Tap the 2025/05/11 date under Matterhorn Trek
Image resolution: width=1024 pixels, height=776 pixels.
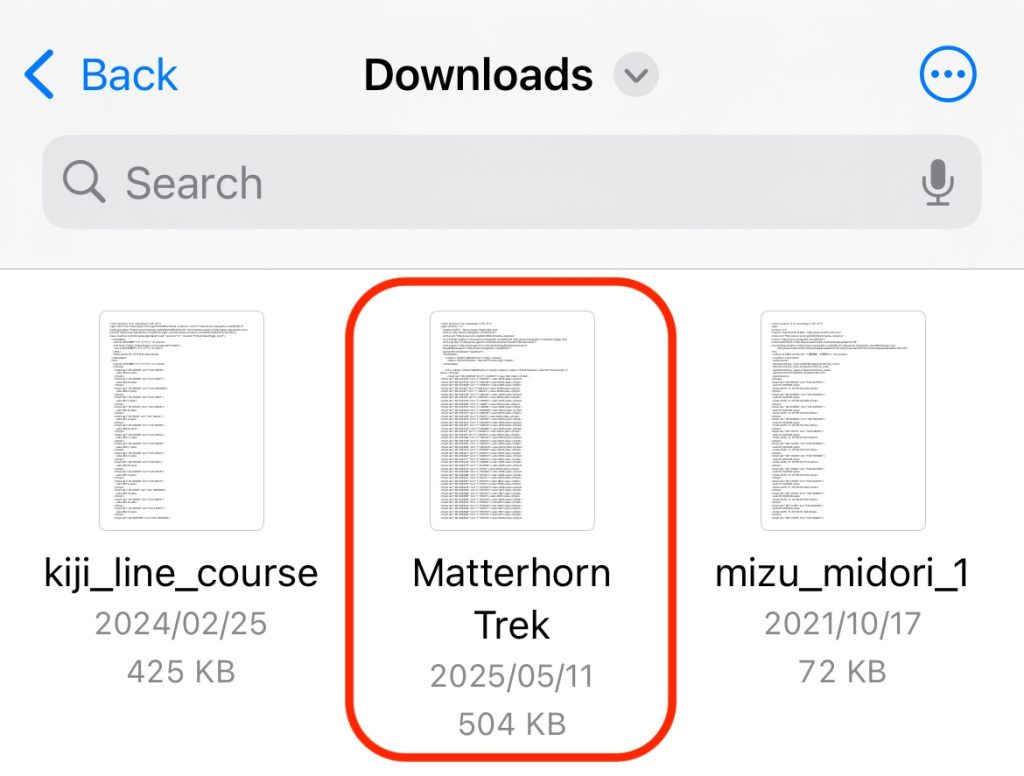pyautogui.click(x=512, y=676)
